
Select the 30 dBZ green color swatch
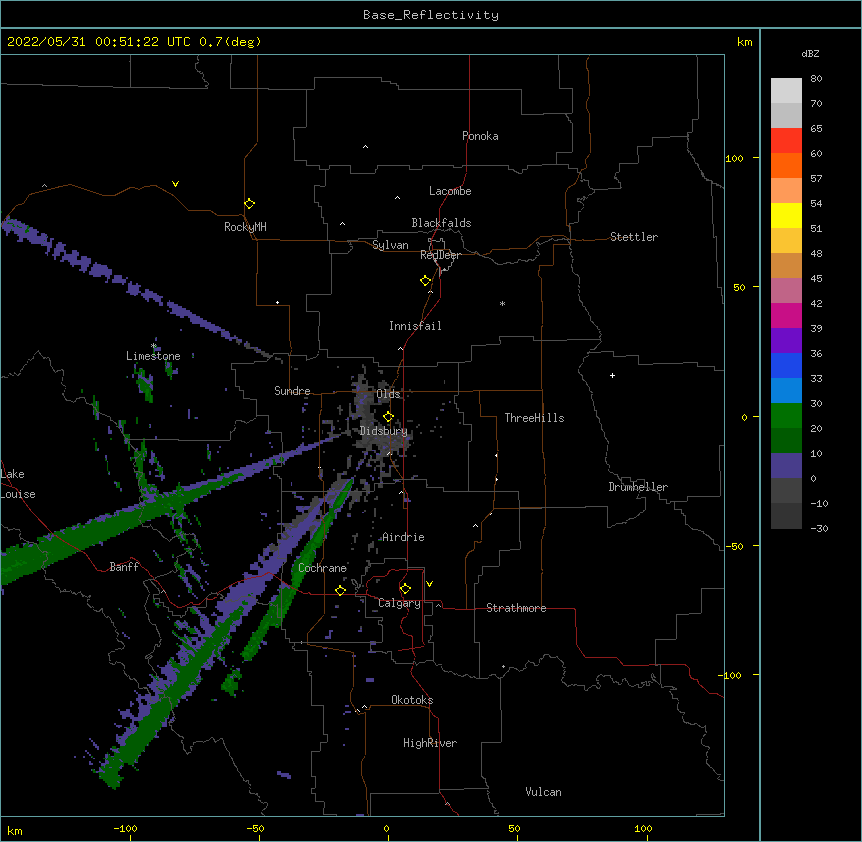pyautogui.click(x=786, y=416)
